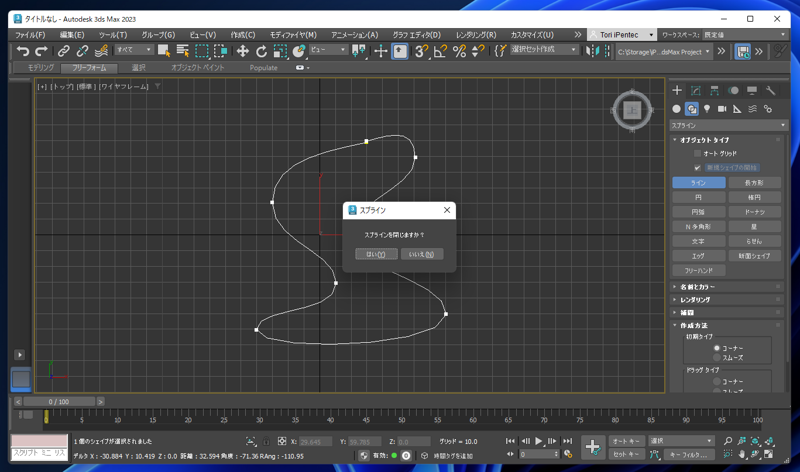This screenshot has height=472, width=800.
Task: Toggle the Angle Snap icon
Action: point(440,51)
